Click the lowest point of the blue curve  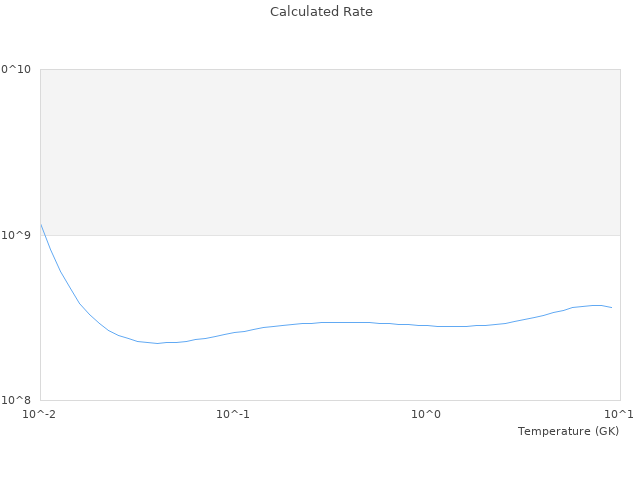(158, 343)
